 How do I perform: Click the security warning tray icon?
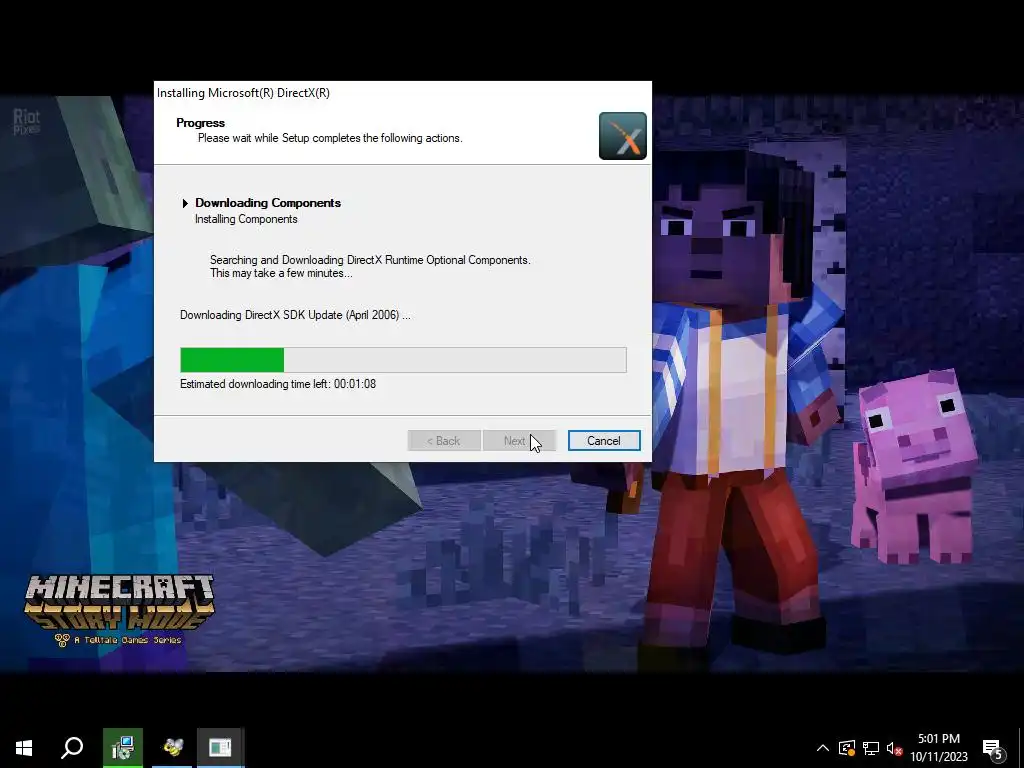point(847,748)
